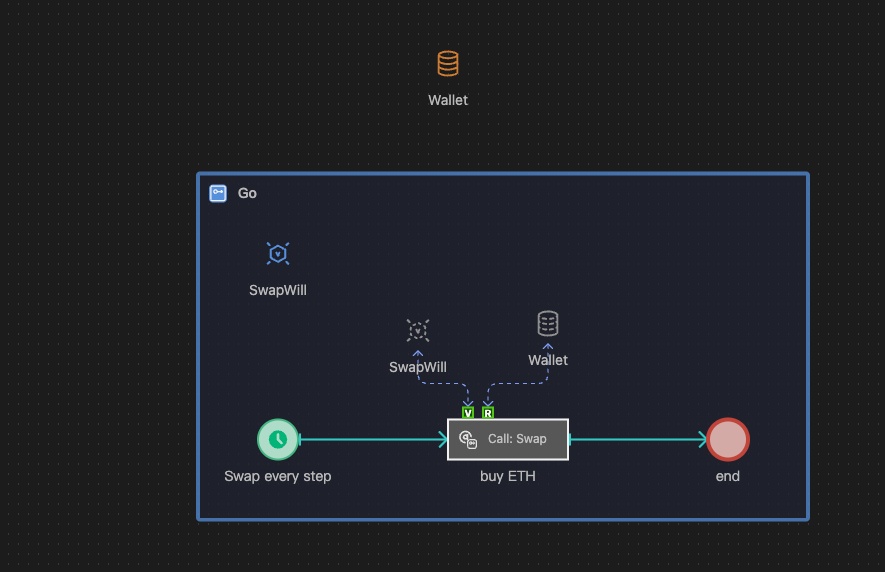Select the gray dashed SwapWill reference icon

click(x=418, y=331)
